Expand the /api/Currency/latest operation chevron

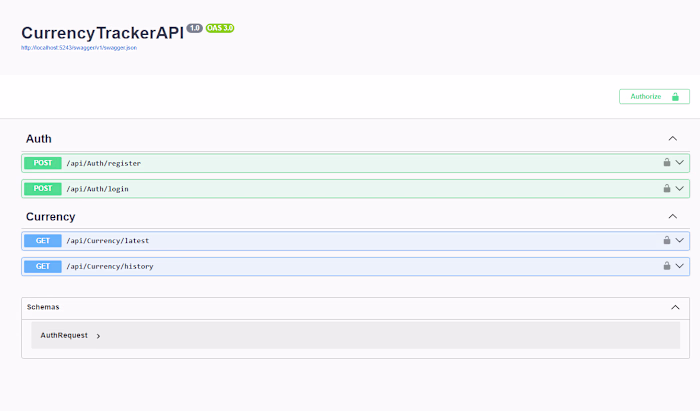click(x=679, y=240)
